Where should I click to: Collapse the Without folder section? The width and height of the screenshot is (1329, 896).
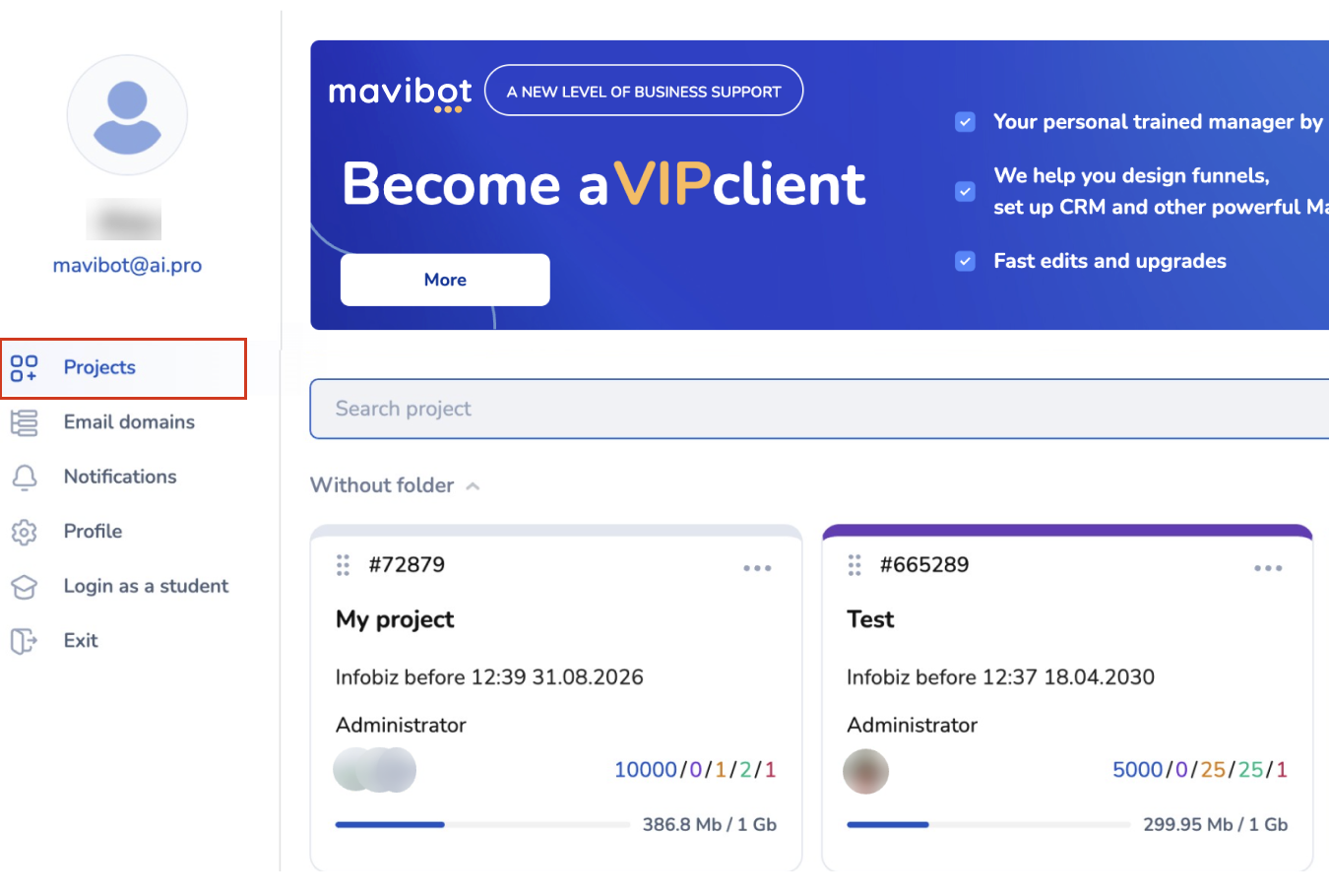(x=473, y=486)
